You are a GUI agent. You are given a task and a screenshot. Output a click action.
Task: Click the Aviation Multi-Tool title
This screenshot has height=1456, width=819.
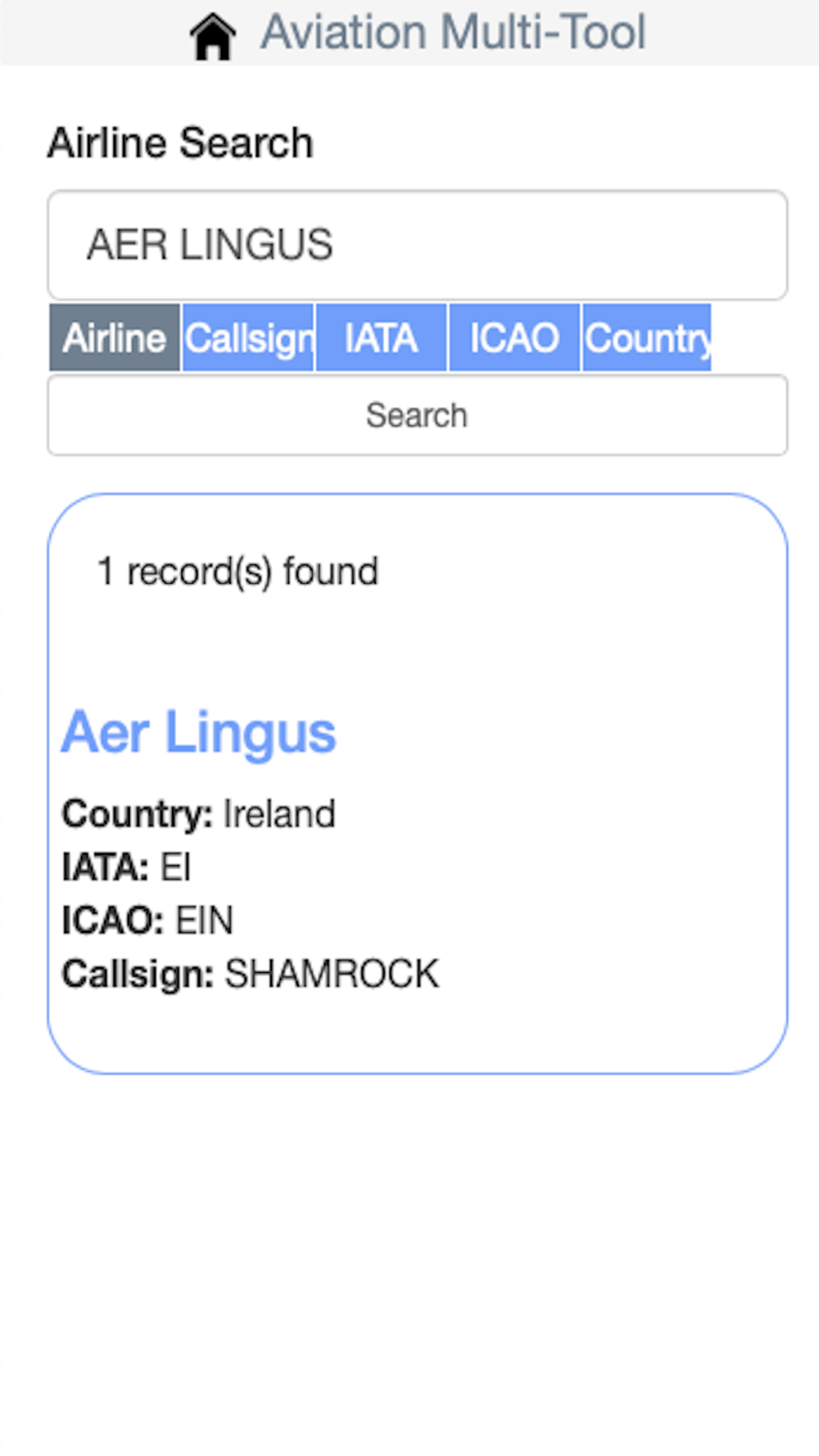click(x=453, y=33)
